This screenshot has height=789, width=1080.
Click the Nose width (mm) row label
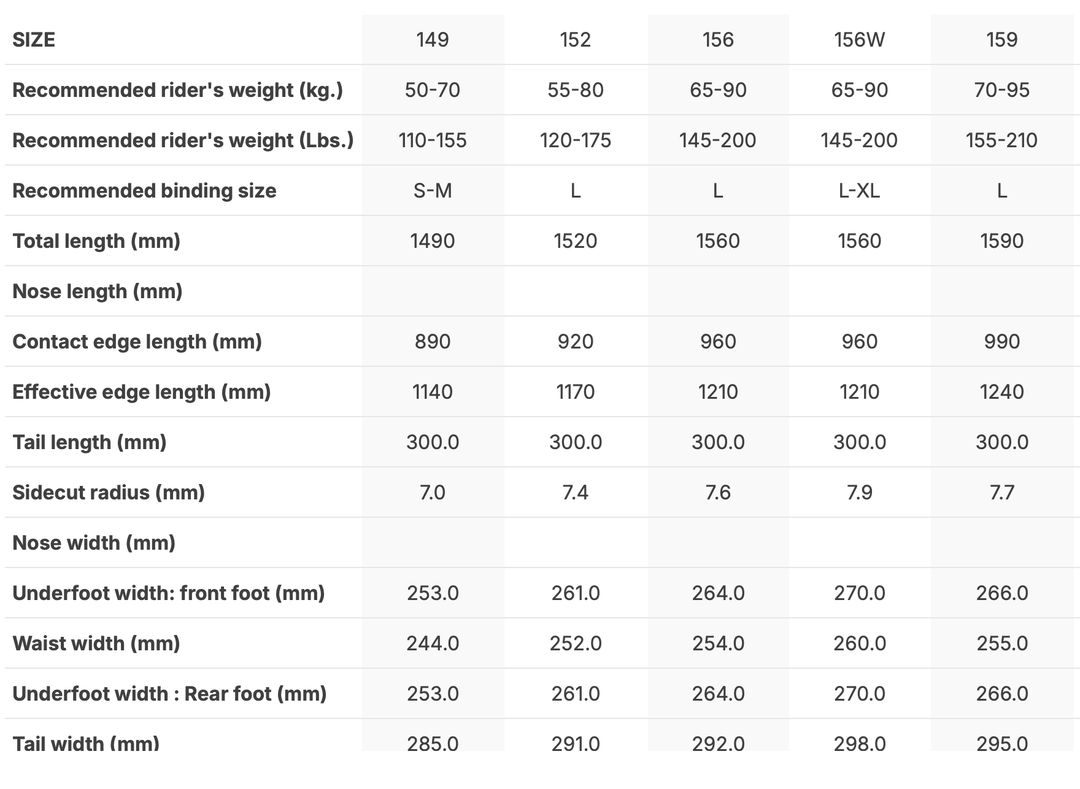click(x=94, y=543)
